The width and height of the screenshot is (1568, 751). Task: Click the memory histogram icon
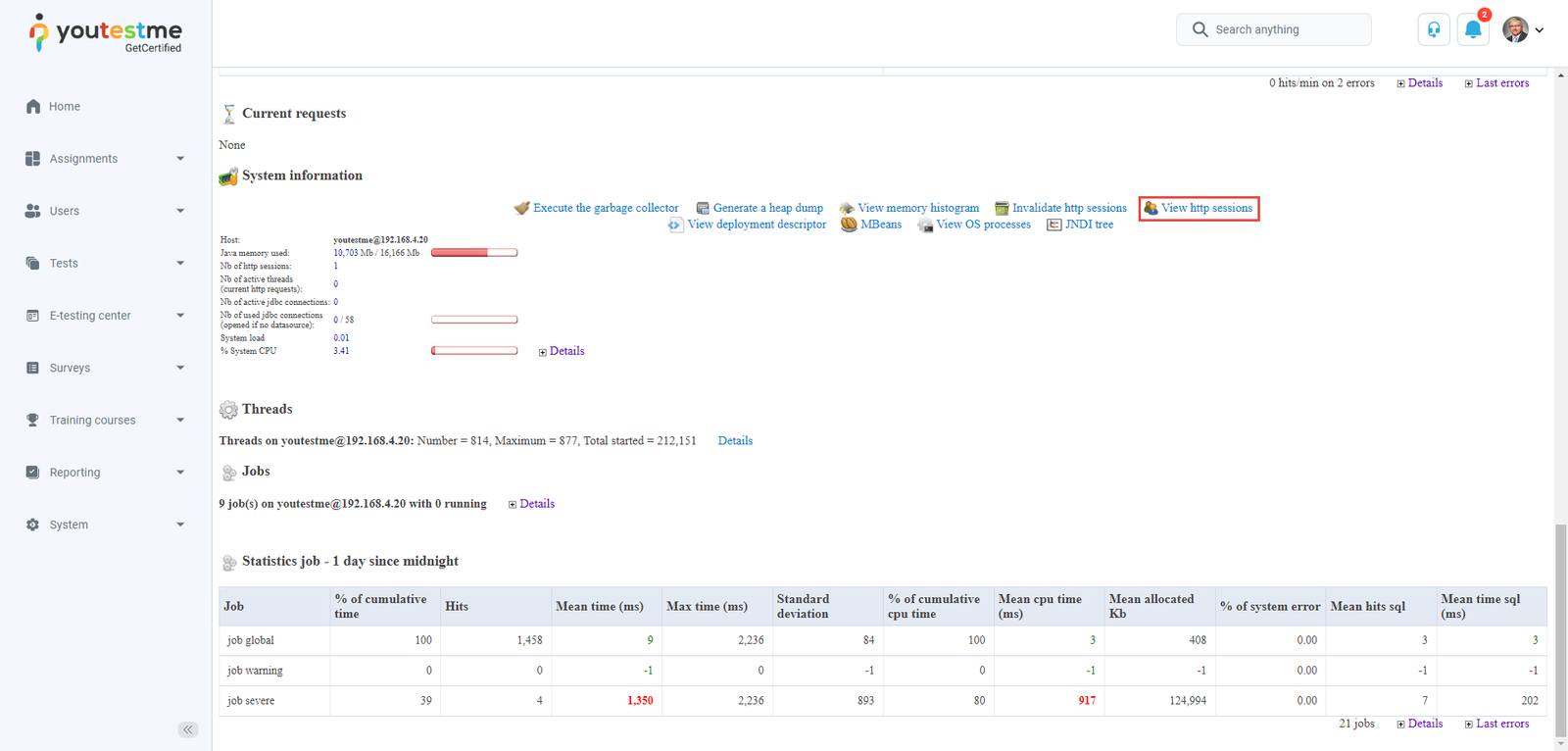click(x=847, y=208)
